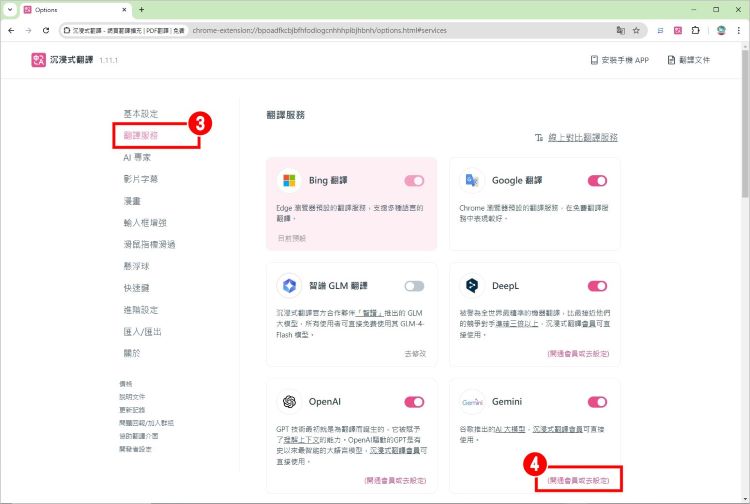Click the blue extension icon left of the pink one

tap(660, 30)
